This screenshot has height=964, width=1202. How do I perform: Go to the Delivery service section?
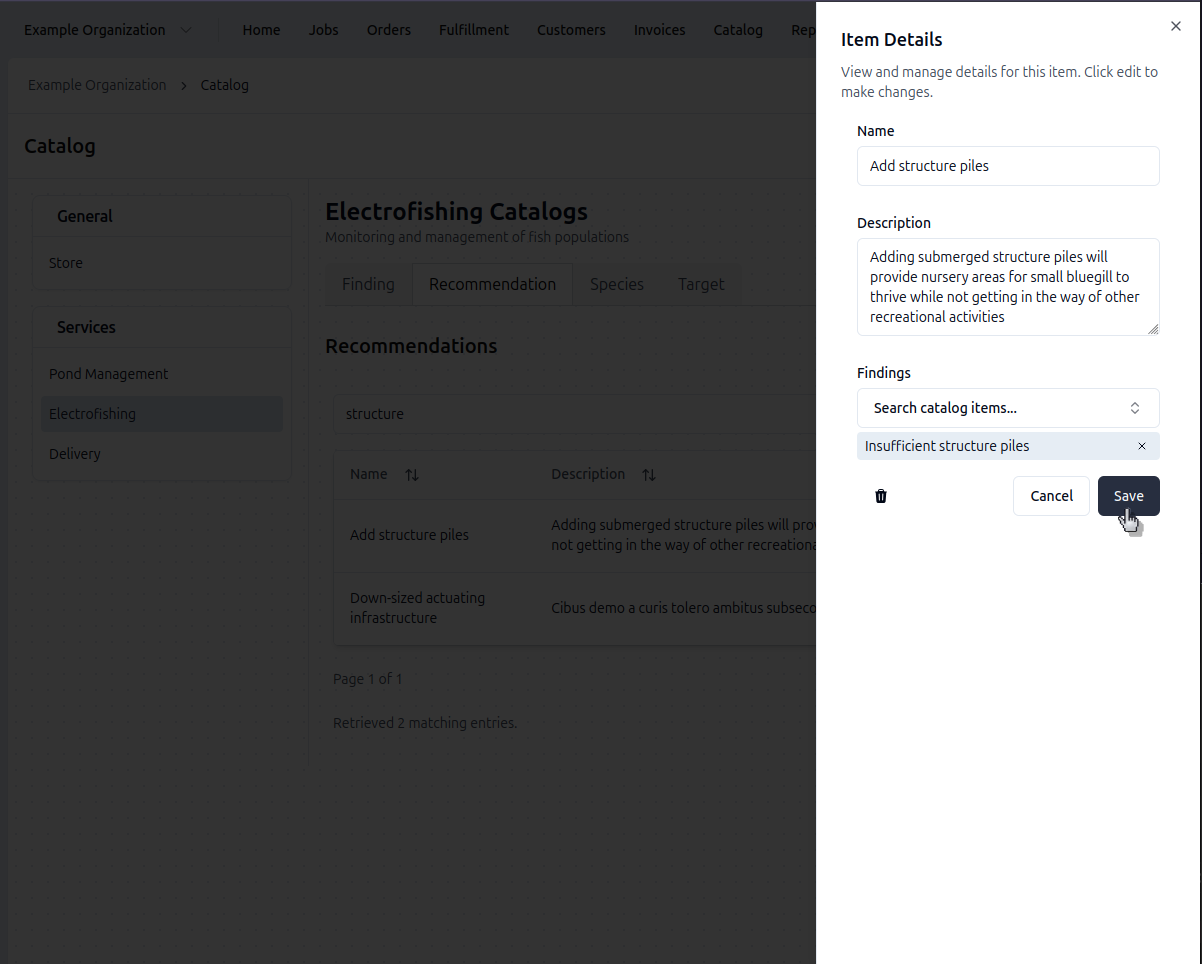(75, 454)
